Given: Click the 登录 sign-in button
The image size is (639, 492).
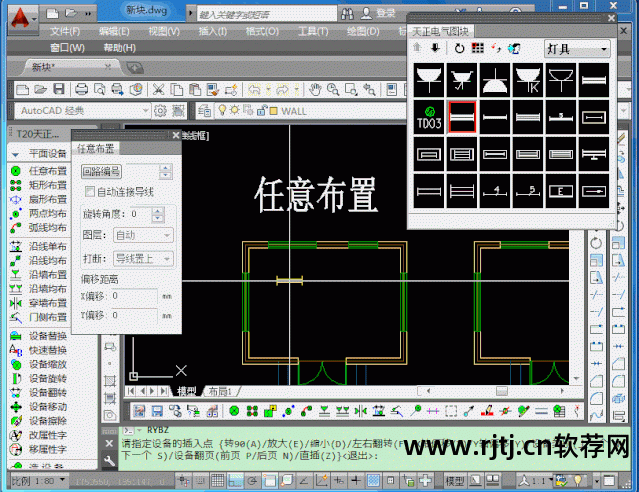Looking at the screenshot, I should point(378,13).
